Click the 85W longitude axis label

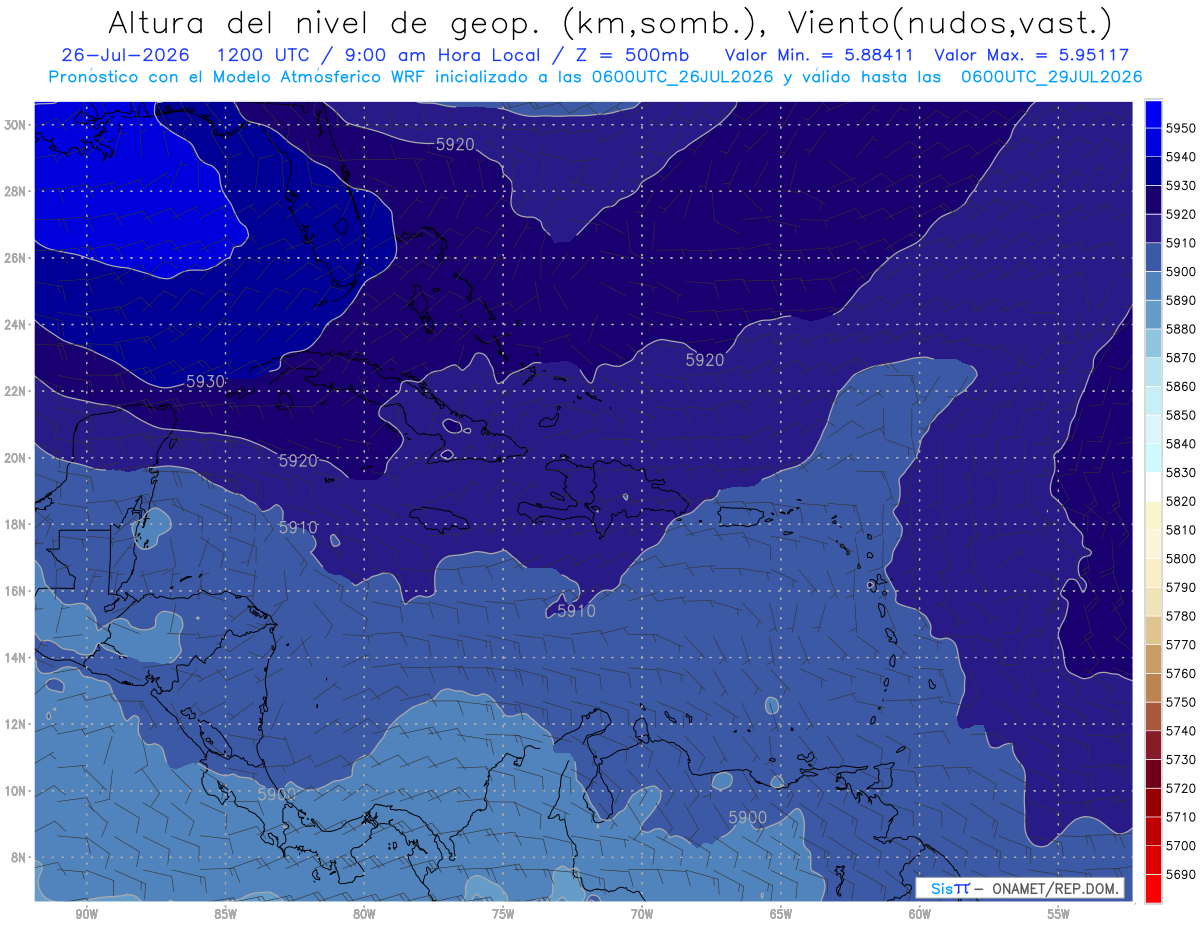(225, 915)
